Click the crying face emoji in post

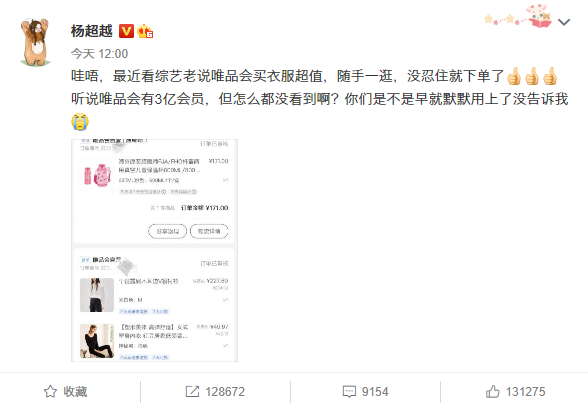[x=80, y=122]
